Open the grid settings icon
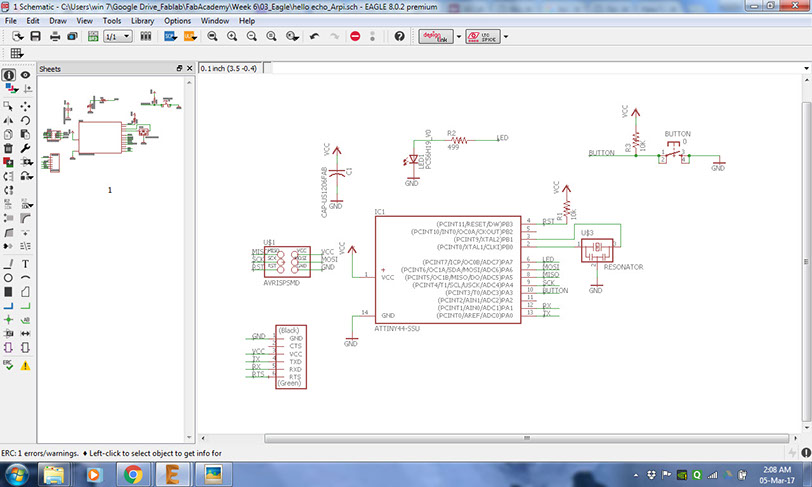The height and width of the screenshot is (487, 812). point(17,53)
